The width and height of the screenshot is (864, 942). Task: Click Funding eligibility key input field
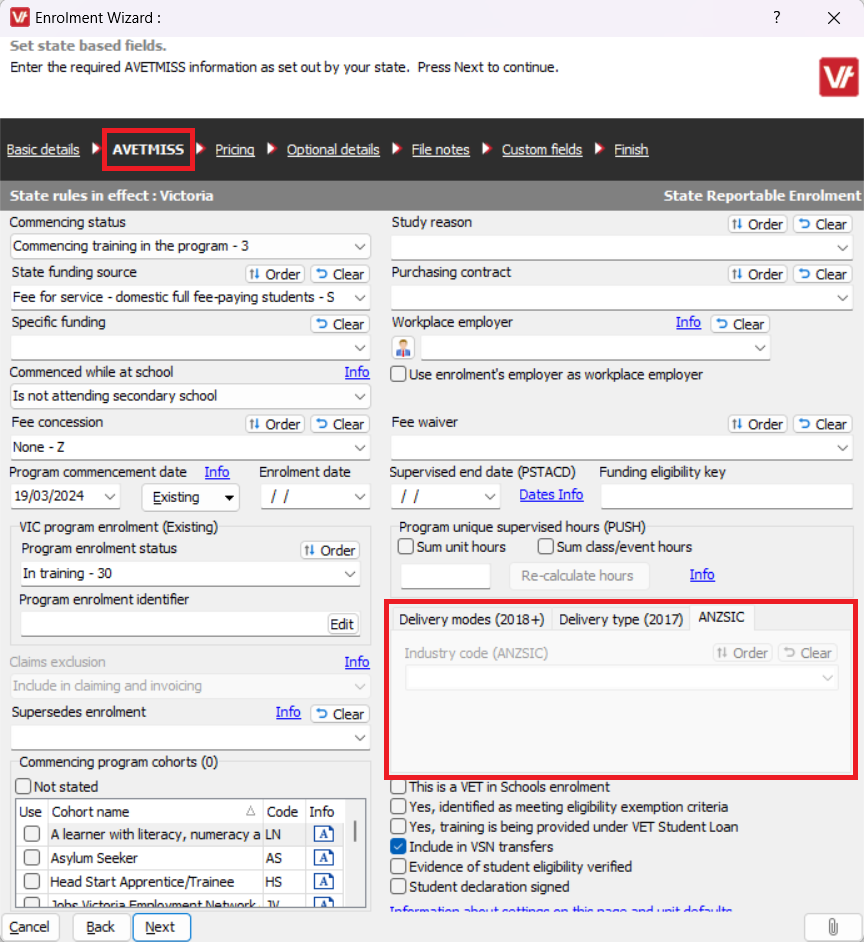coord(726,497)
